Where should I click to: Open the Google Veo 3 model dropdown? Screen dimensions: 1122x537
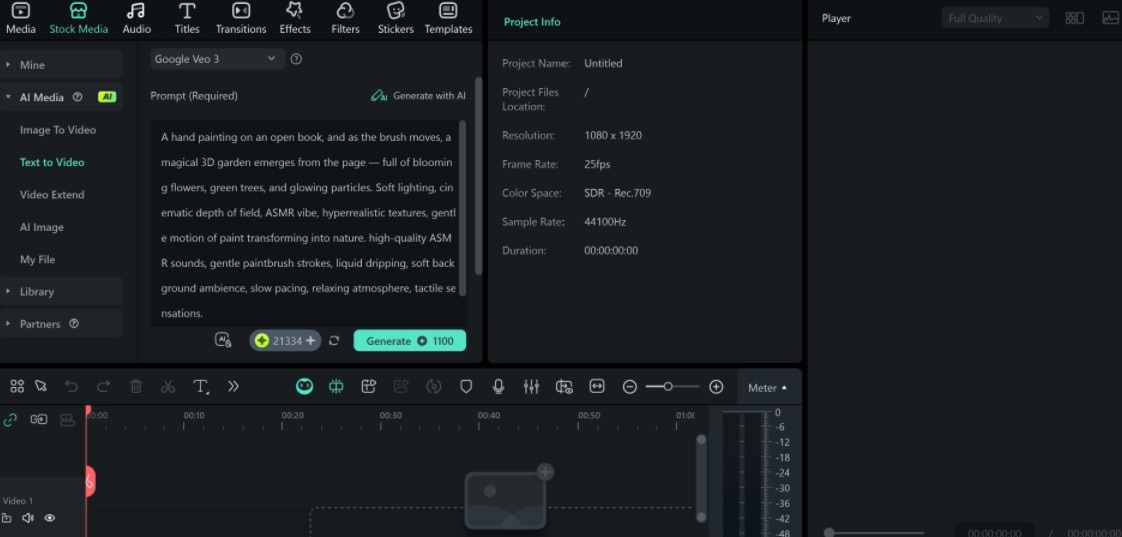[x=217, y=59]
